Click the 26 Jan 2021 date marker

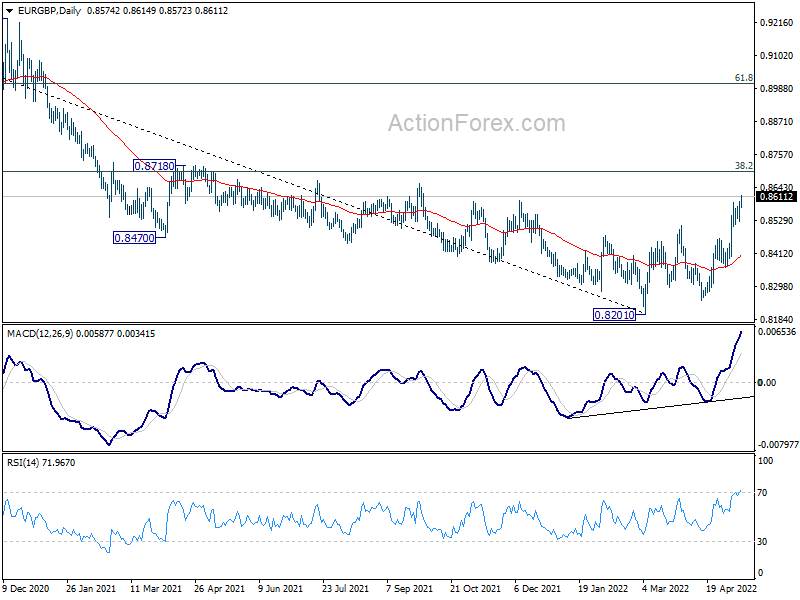tap(93, 591)
